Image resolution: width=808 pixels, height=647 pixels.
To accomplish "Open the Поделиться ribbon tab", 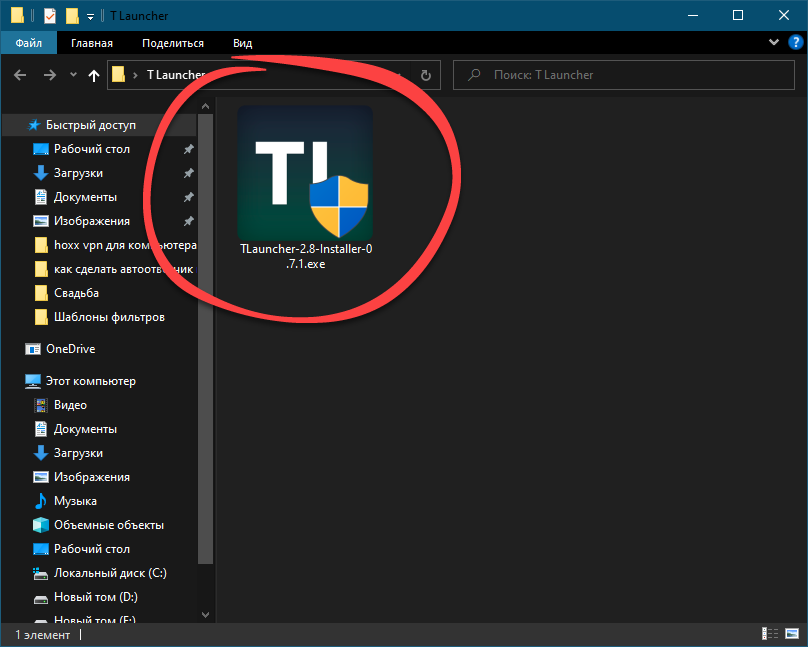I will click(x=172, y=43).
